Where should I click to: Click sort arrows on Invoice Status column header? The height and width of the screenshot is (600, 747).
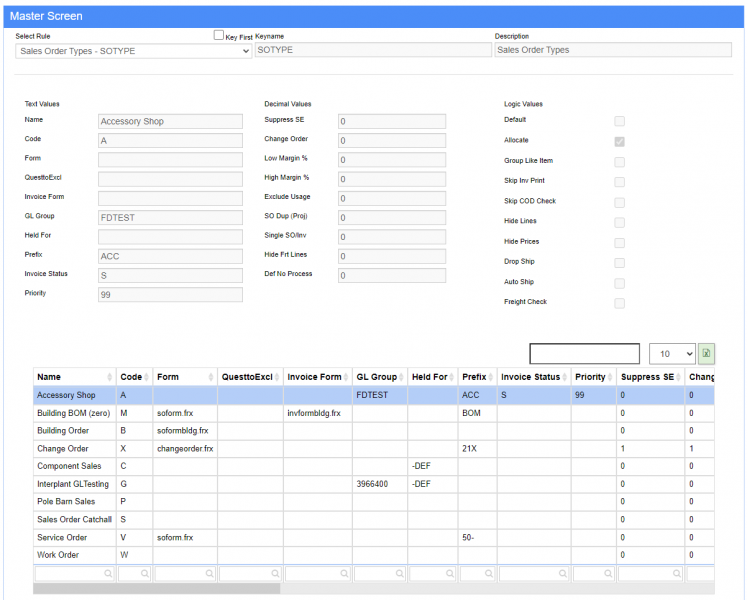tap(566, 377)
